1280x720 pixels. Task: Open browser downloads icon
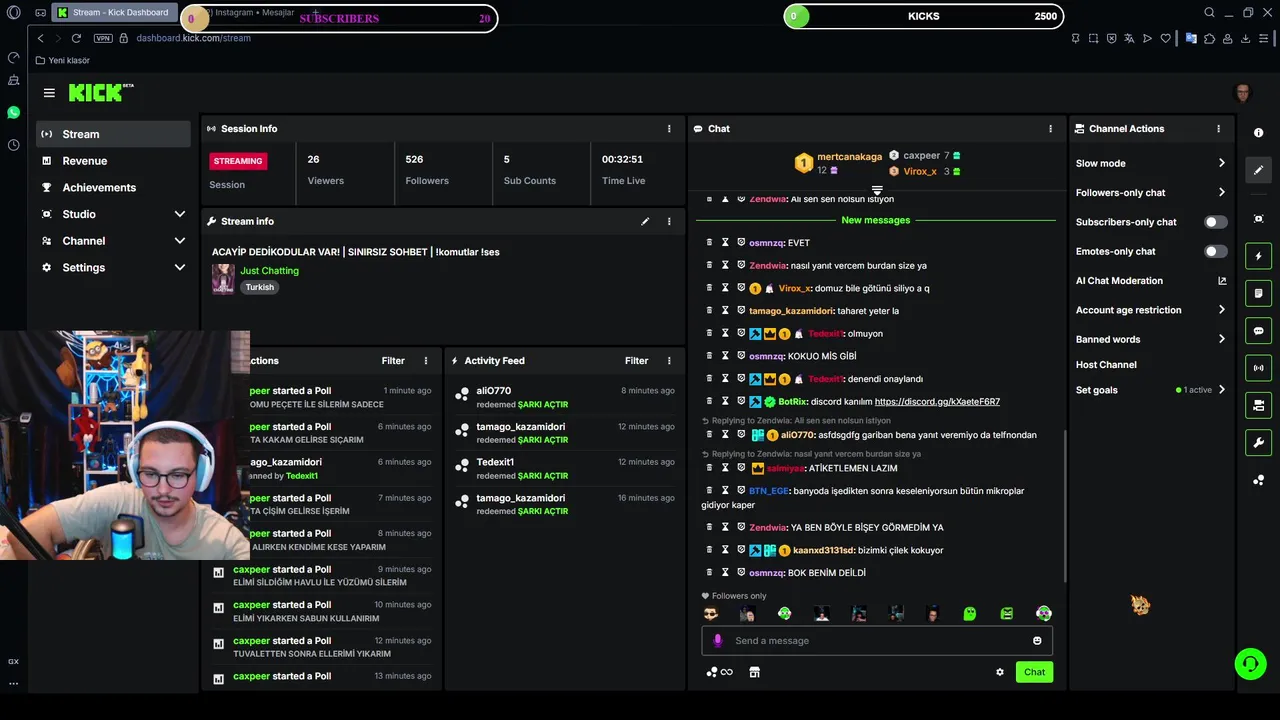(x=1246, y=38)
